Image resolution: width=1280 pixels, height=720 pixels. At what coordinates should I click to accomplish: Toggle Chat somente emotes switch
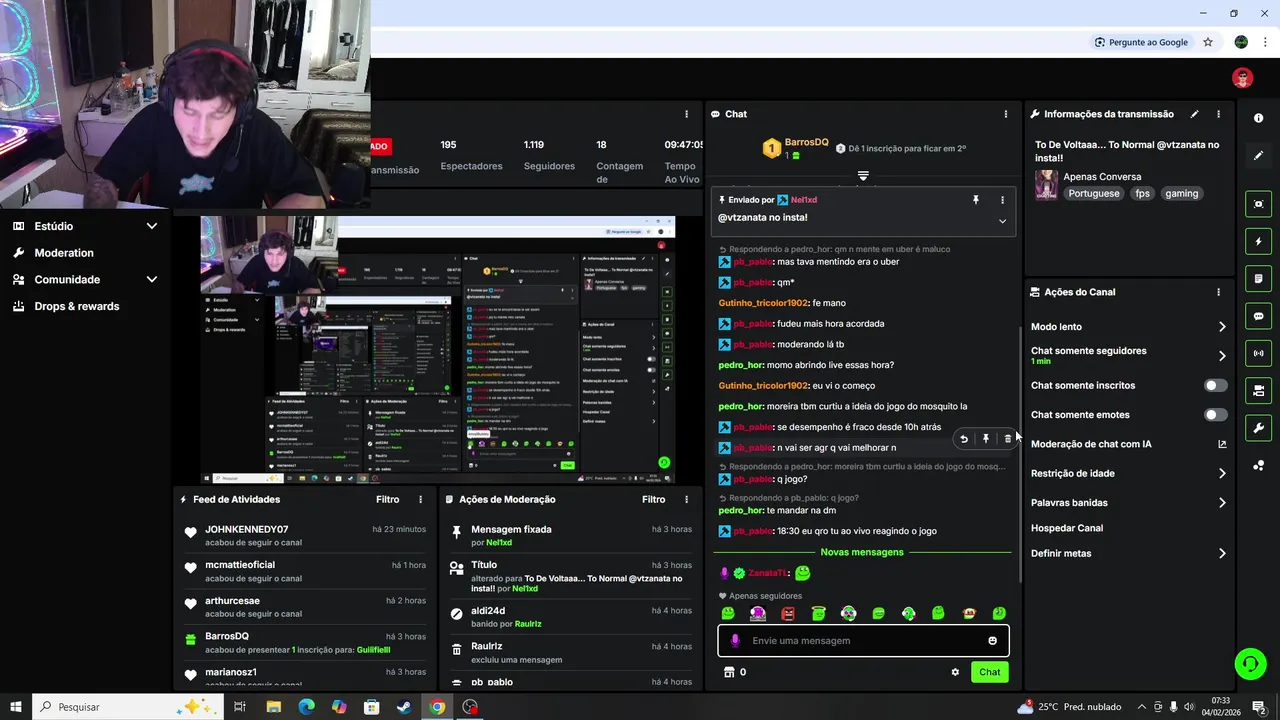click(x=1215, y=415)
